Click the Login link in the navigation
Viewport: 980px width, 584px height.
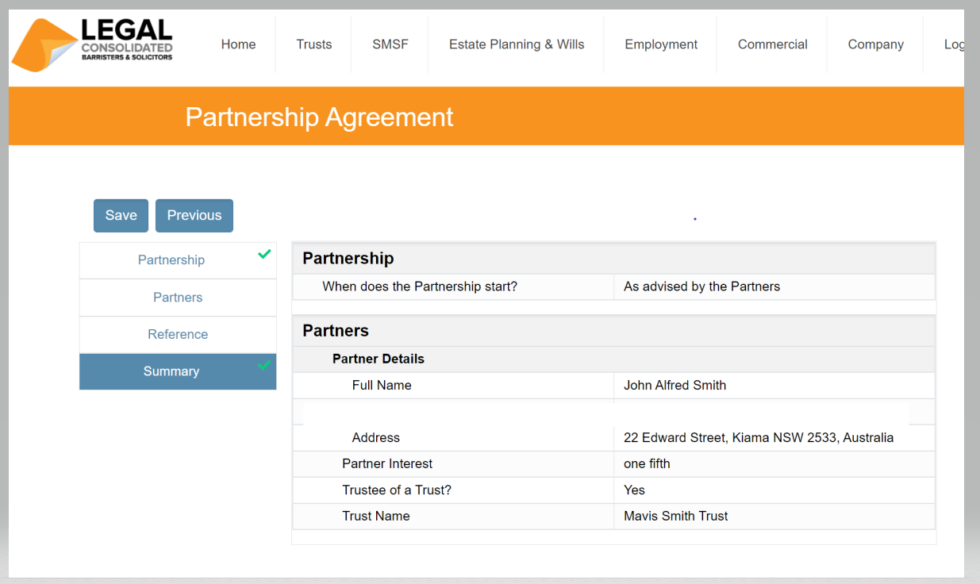click(953, 44)
